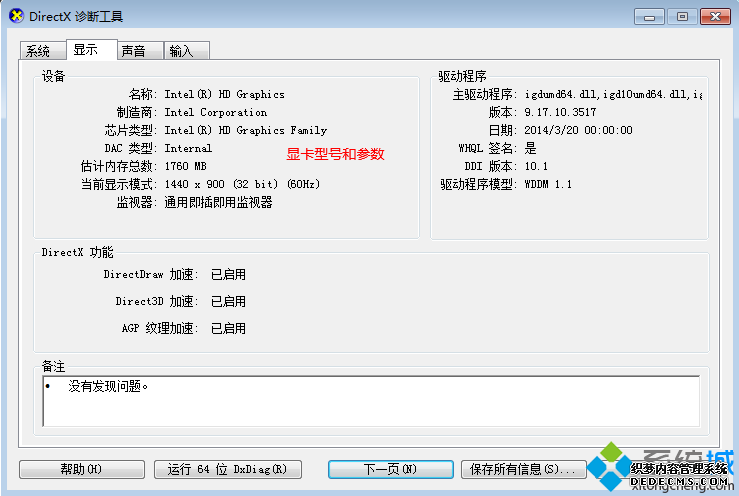Click manufacturer value 'Intel Corporation'
Screen dimensions: 739x496
215,112
